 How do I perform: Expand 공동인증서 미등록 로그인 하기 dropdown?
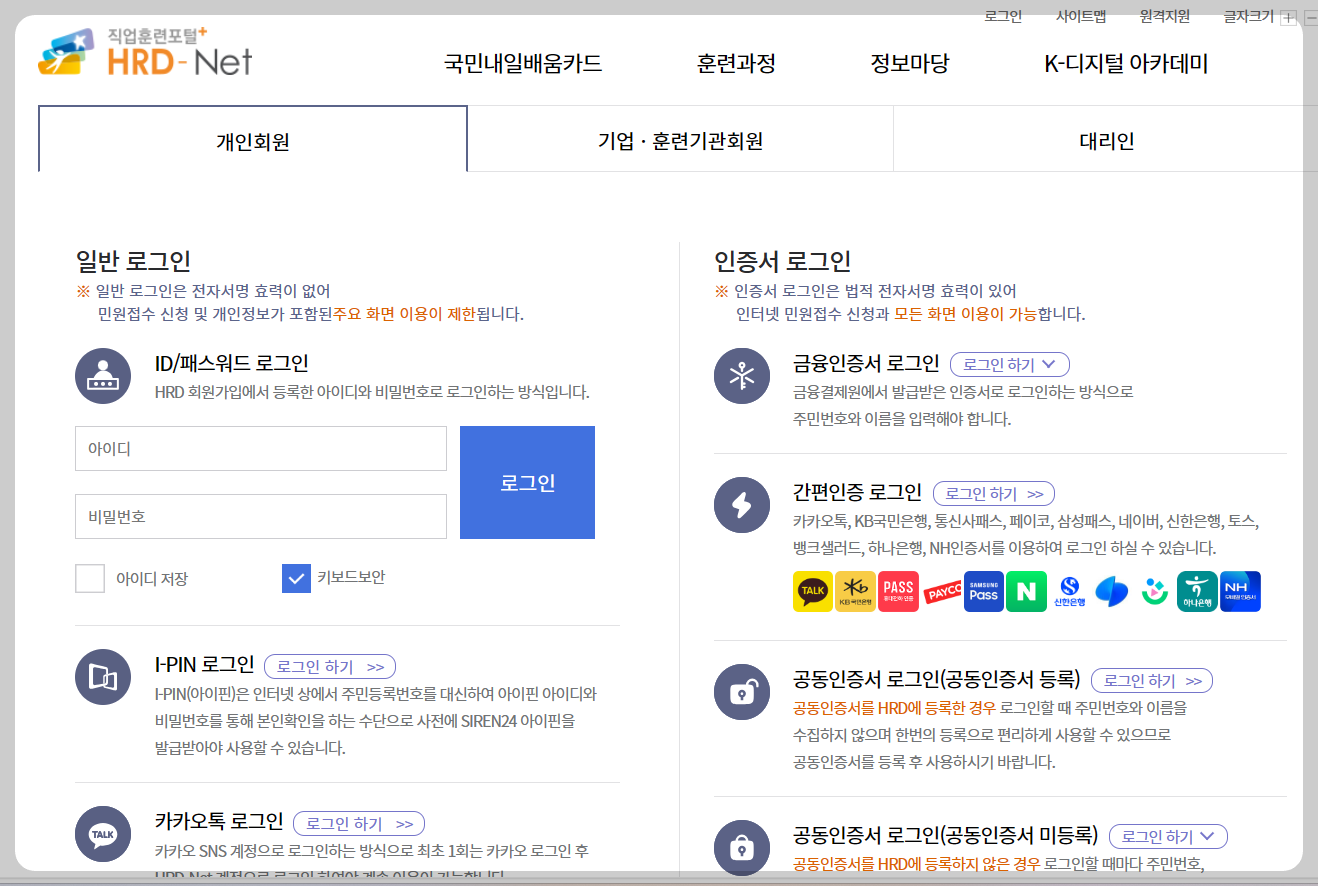(1168, 836)
